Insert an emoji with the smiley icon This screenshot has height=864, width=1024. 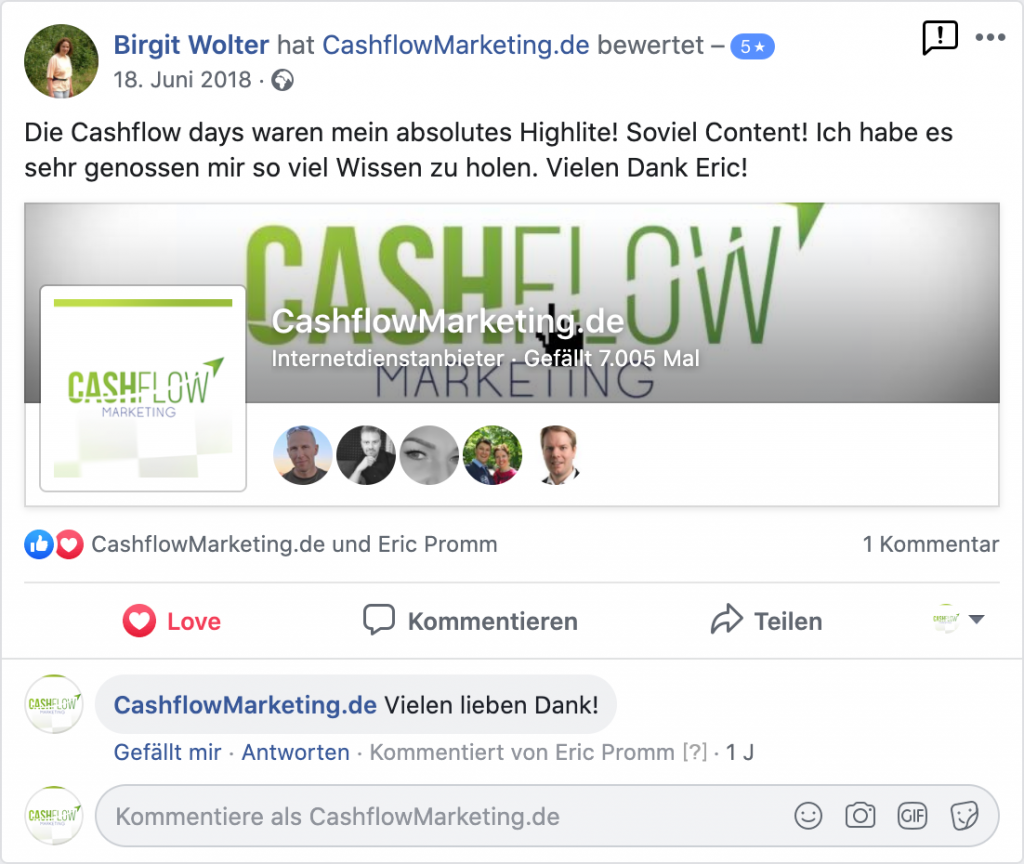(x=808, y=816)
